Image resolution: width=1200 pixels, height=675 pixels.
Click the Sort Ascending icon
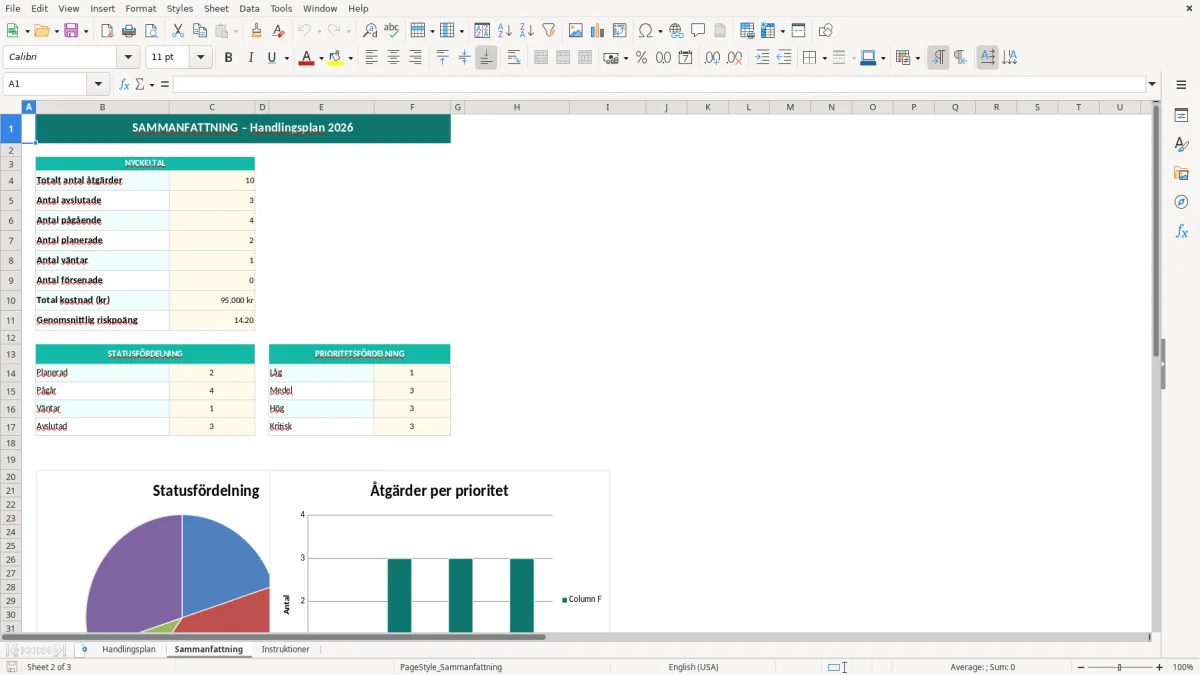click(505, 31)
